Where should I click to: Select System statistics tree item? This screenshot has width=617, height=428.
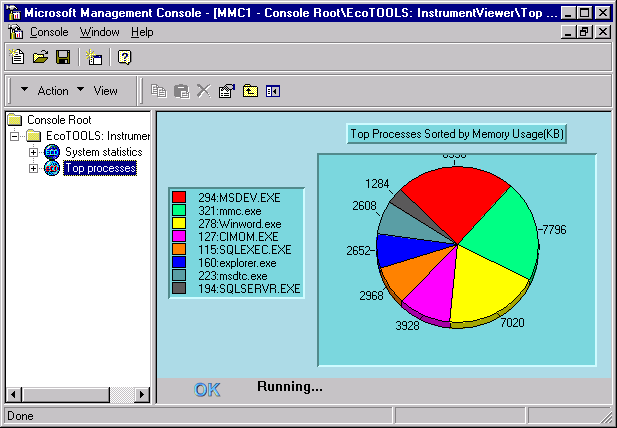(103, 152)
